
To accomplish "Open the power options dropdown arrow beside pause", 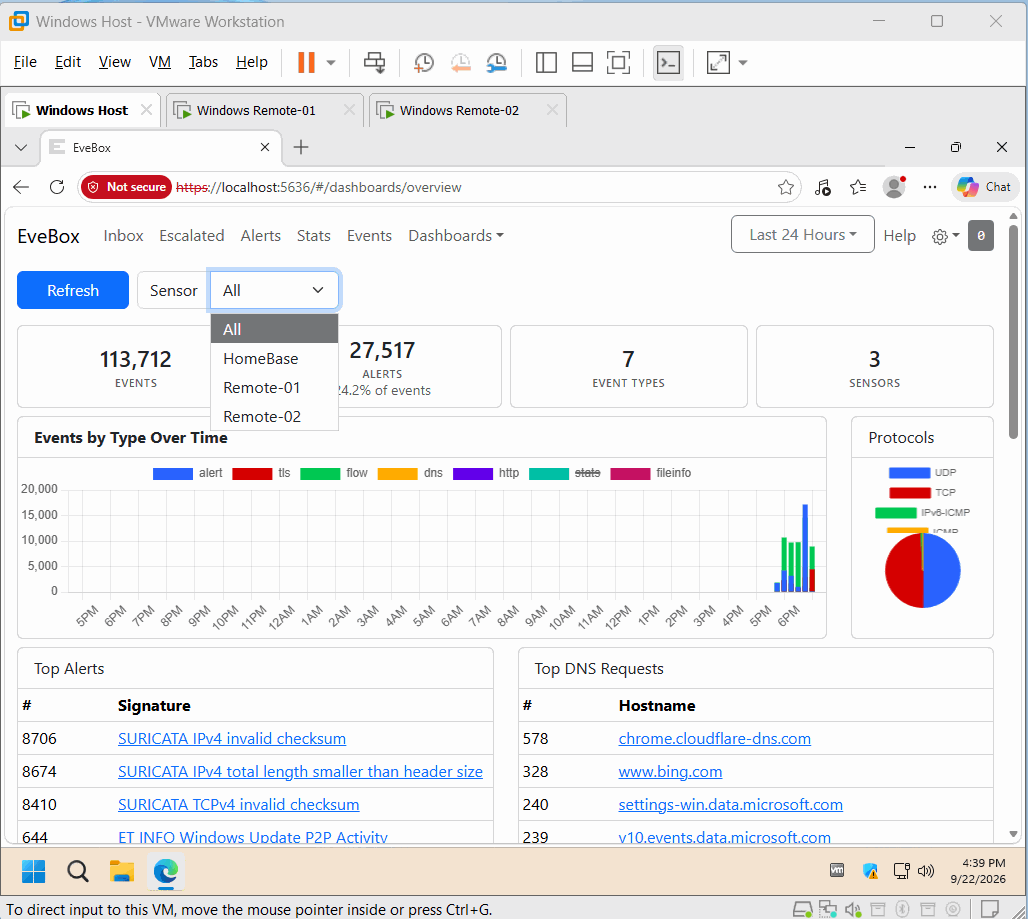I will click(331, 63).
